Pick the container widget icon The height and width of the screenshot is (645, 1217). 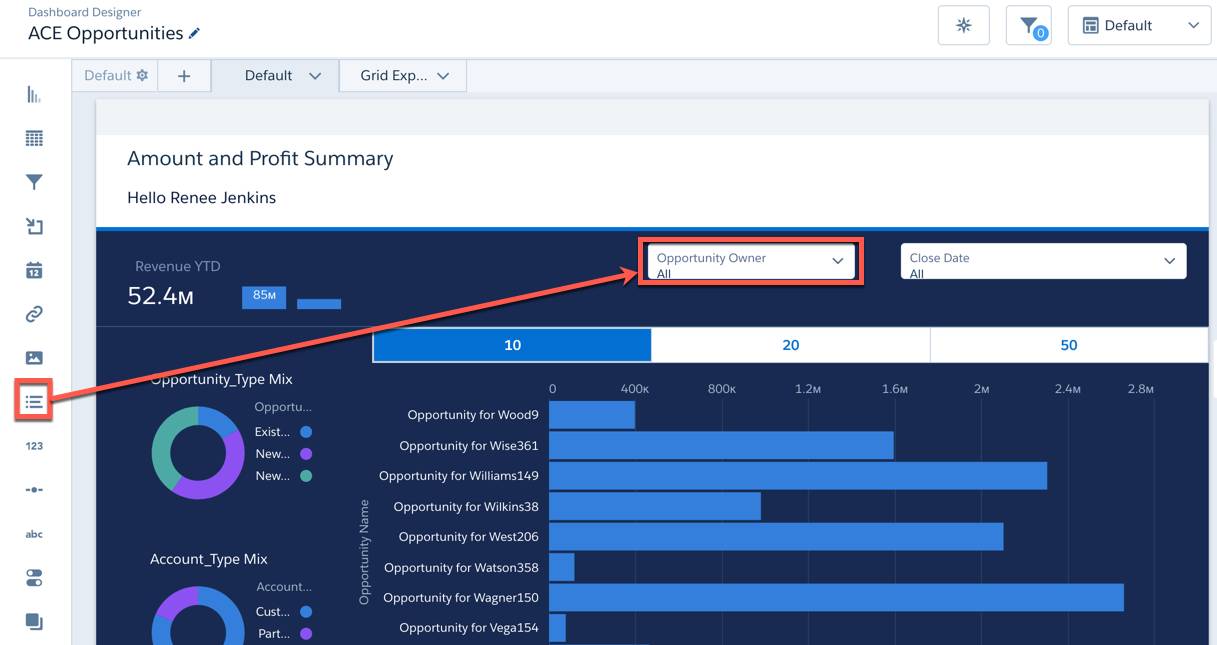(34, 622)
